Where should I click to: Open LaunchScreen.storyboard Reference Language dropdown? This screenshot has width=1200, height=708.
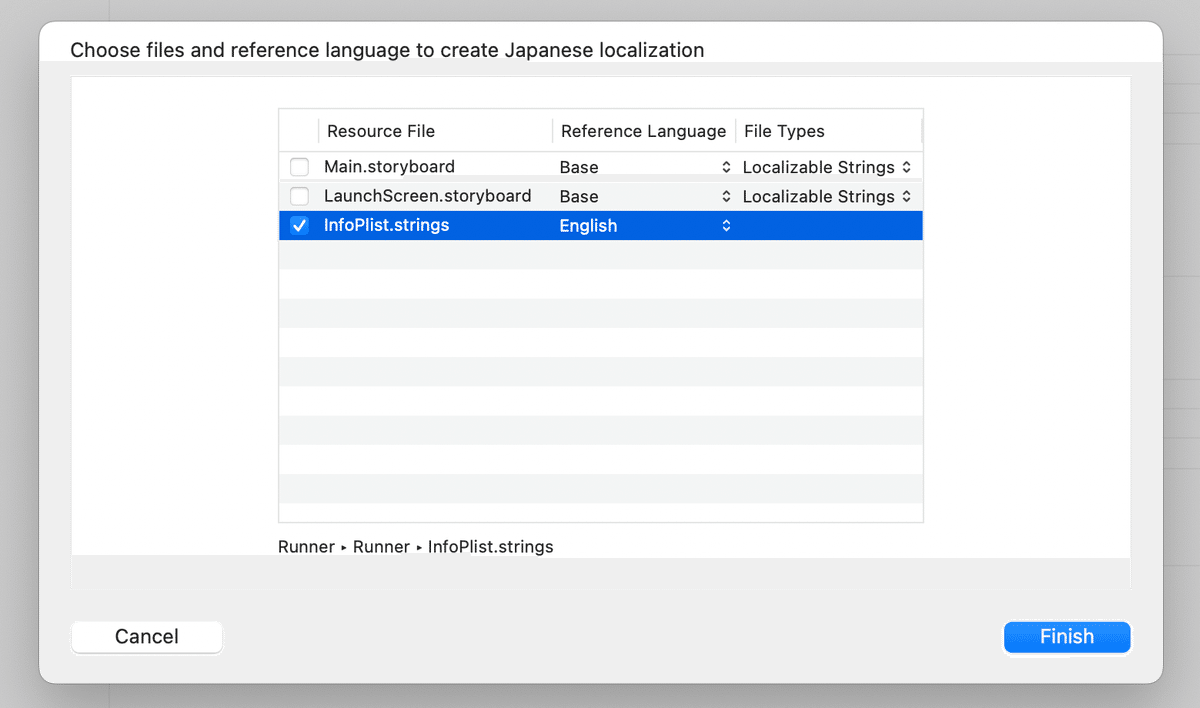click(x=645, y=196)
